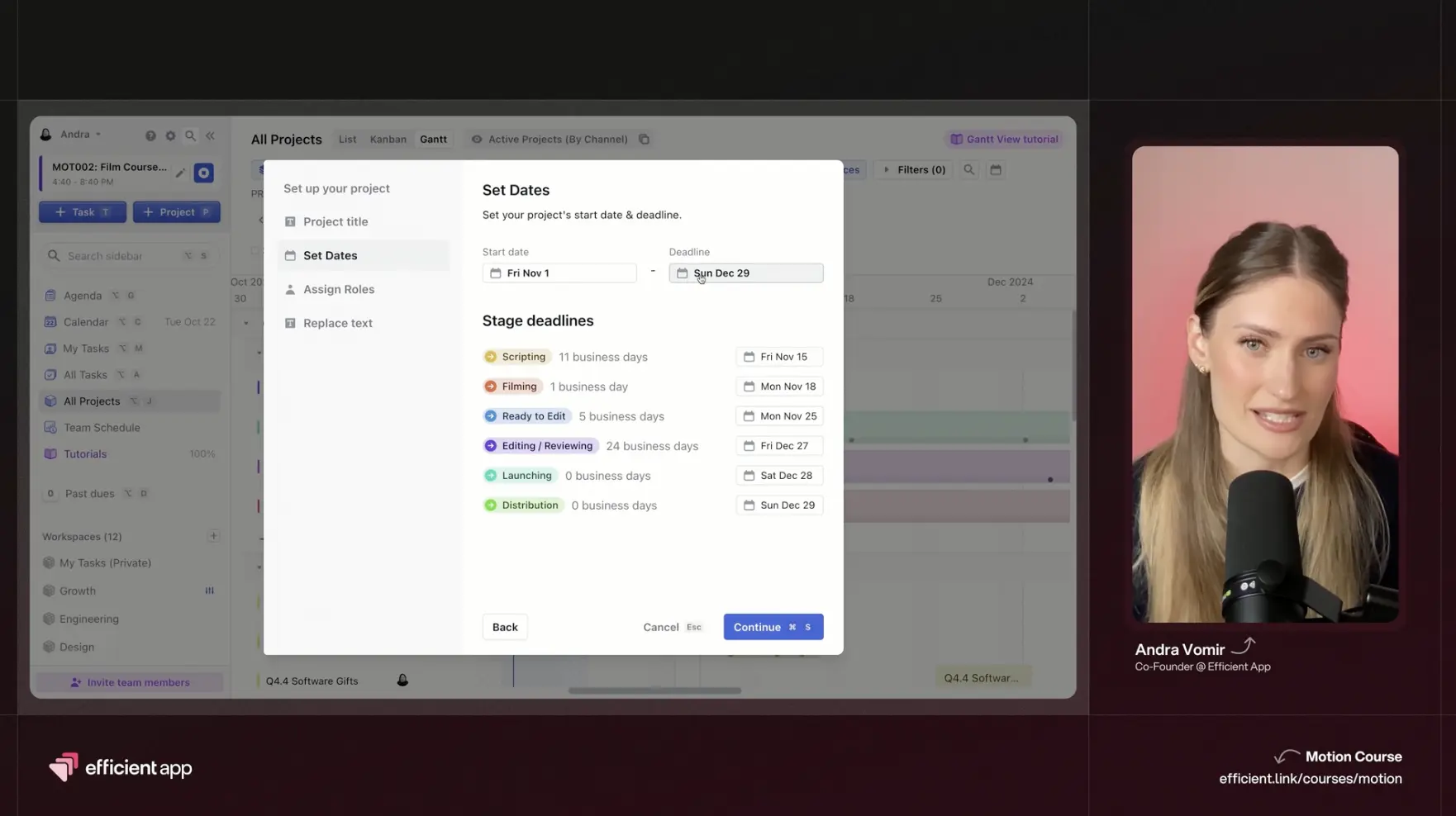Click Invite team members
Screen dimensions: 1456x816
pyautogui.click(x=130, y=682)
